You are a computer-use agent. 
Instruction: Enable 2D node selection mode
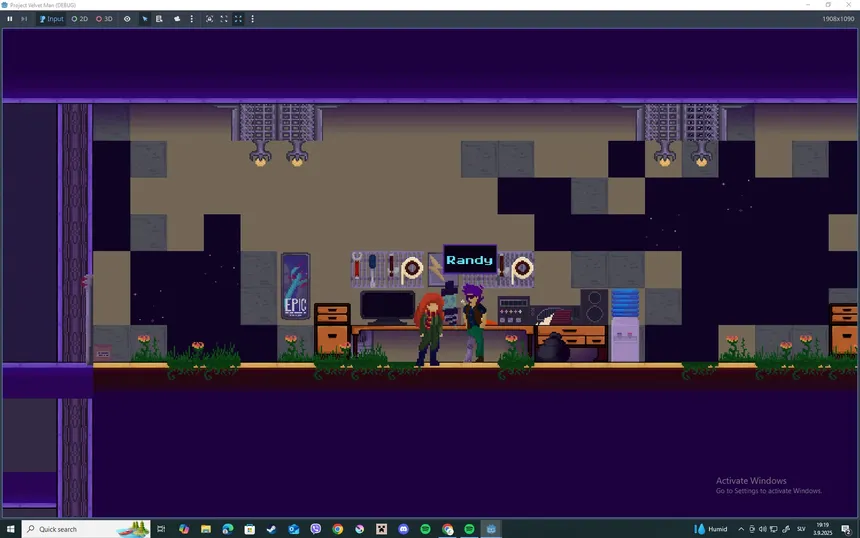[79, 19]
